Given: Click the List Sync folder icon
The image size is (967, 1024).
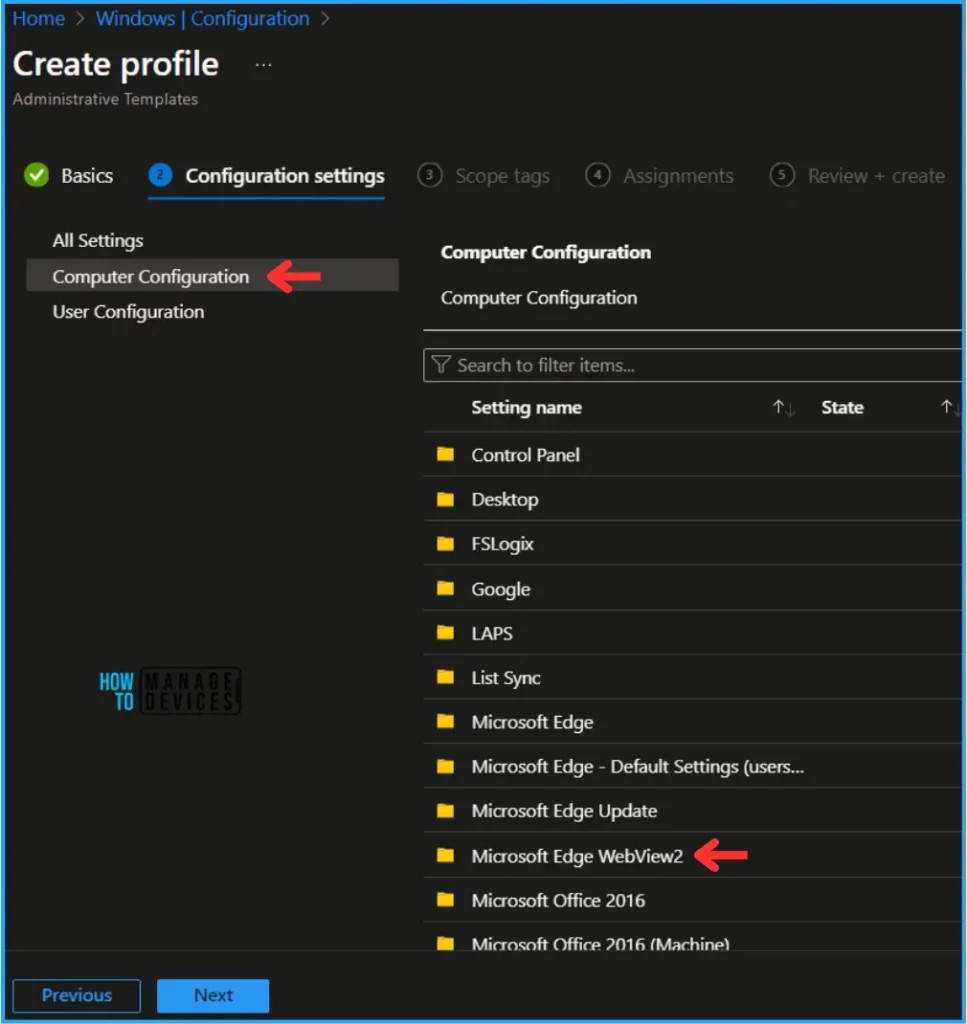Looking at the screenshot, I should pyautogui.click(x=445, y=677).
